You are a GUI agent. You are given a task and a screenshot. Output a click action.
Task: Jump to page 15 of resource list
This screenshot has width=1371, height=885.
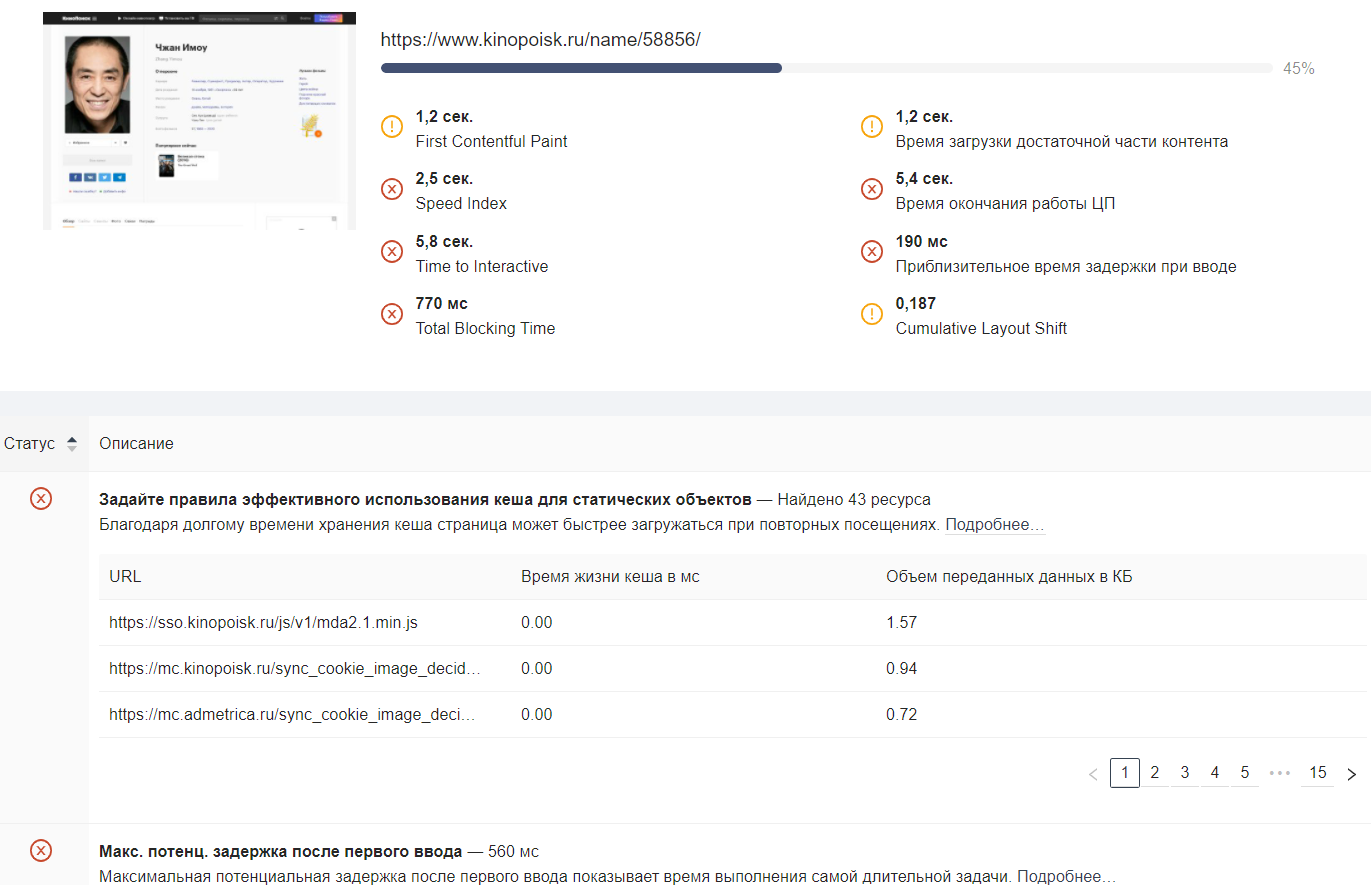point(1318,773)
